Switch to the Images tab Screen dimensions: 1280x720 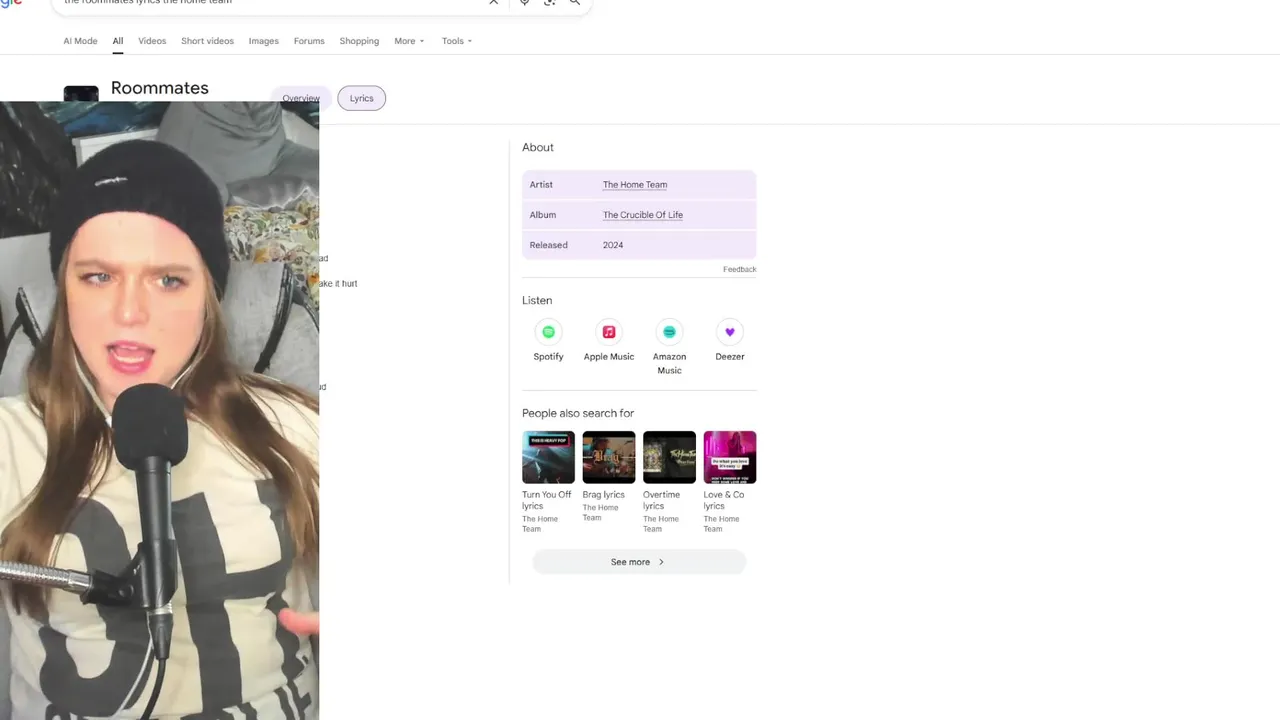click(x=264, y=41)
